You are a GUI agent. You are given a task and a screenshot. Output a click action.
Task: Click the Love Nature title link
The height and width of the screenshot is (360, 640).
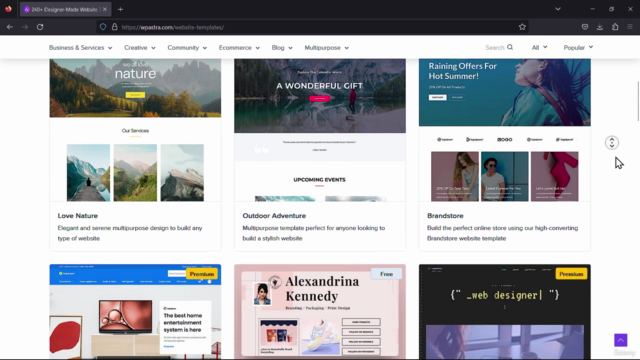[x=78, y=216]
